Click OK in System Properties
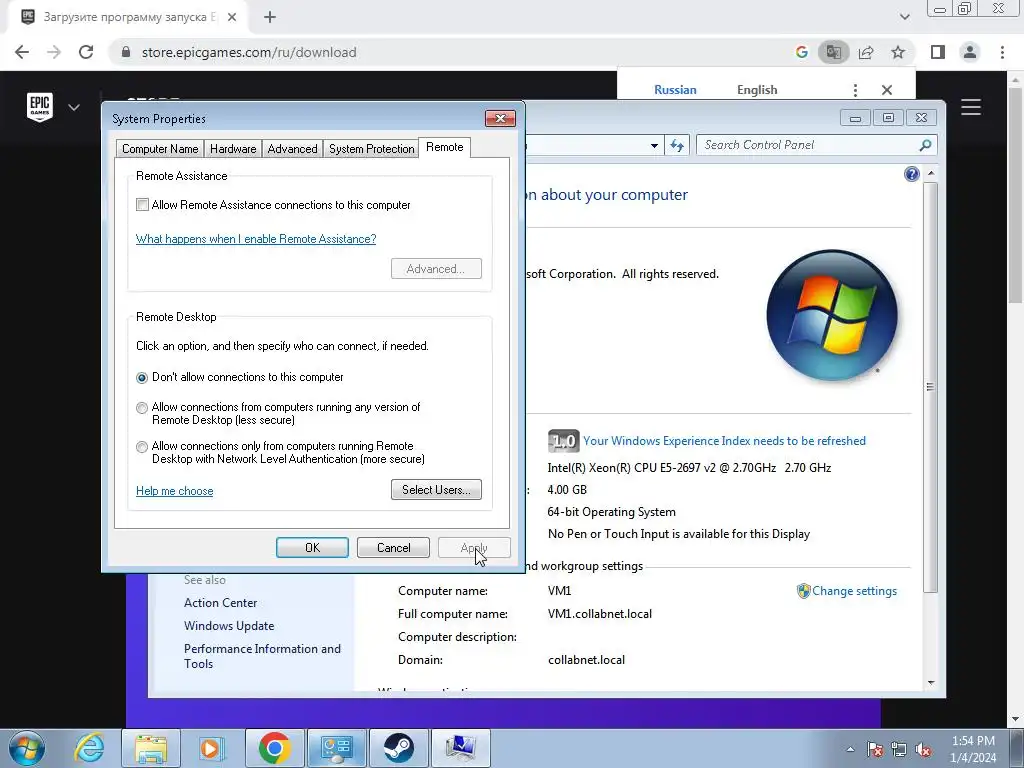 coord(312,547)
